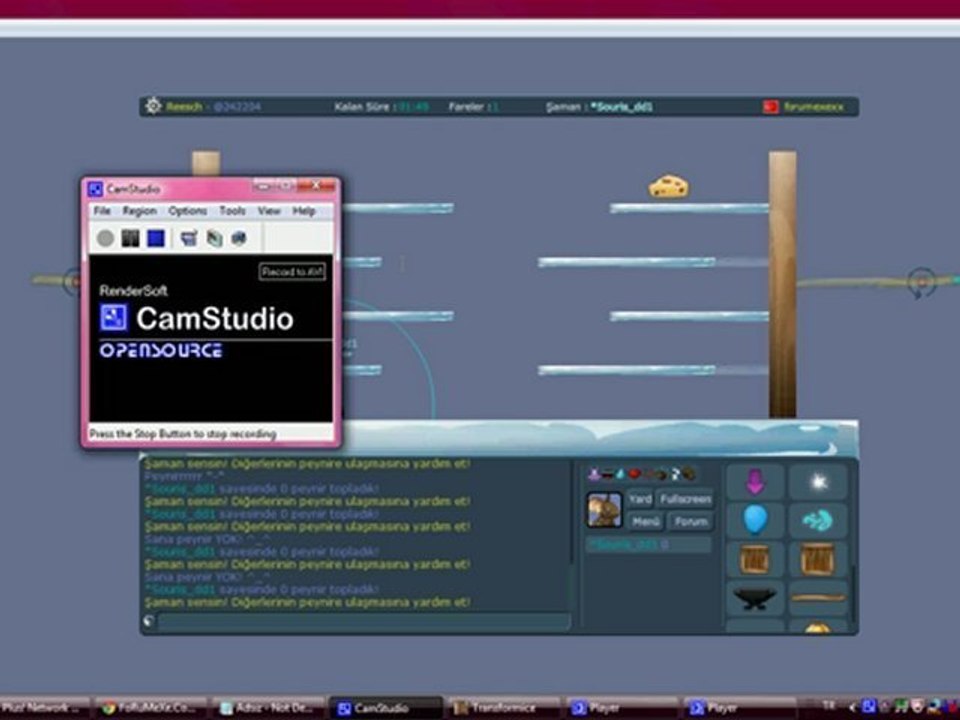Open the Tools menu in CamStudio
960x720 pixels.
(233, 211)
